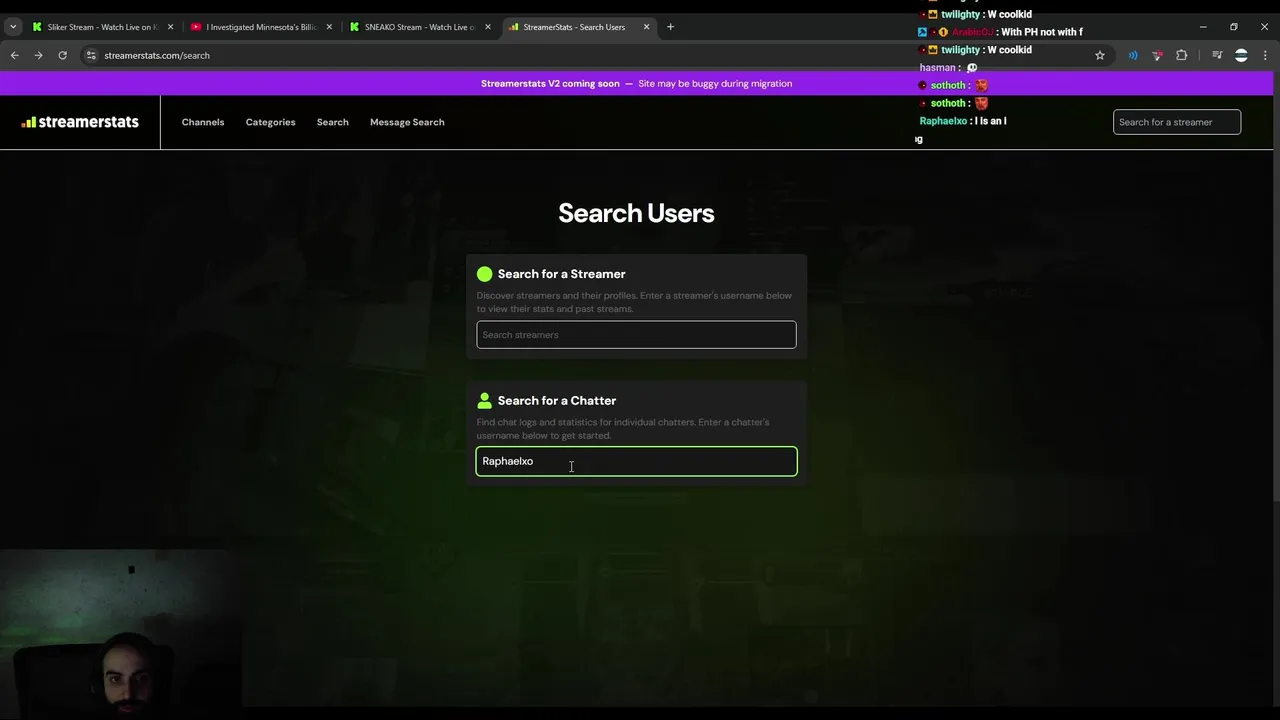Click the Streamerstats V2 coming soon banner
The width and height of the screenshot is (1280, 720).
coord(636,84)
